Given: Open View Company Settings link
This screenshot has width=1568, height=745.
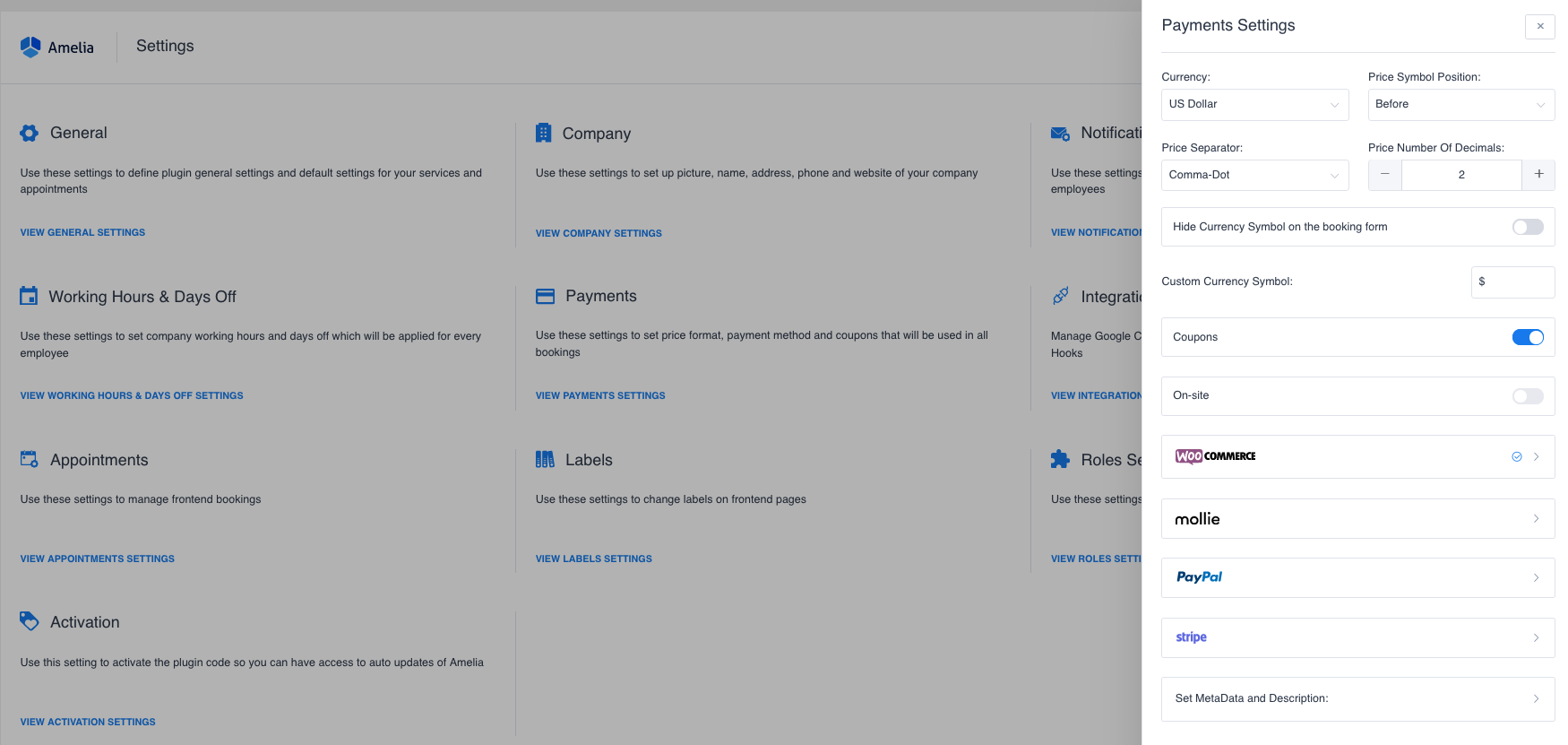Looking at the screenshot, I should (x=599, y=233).
